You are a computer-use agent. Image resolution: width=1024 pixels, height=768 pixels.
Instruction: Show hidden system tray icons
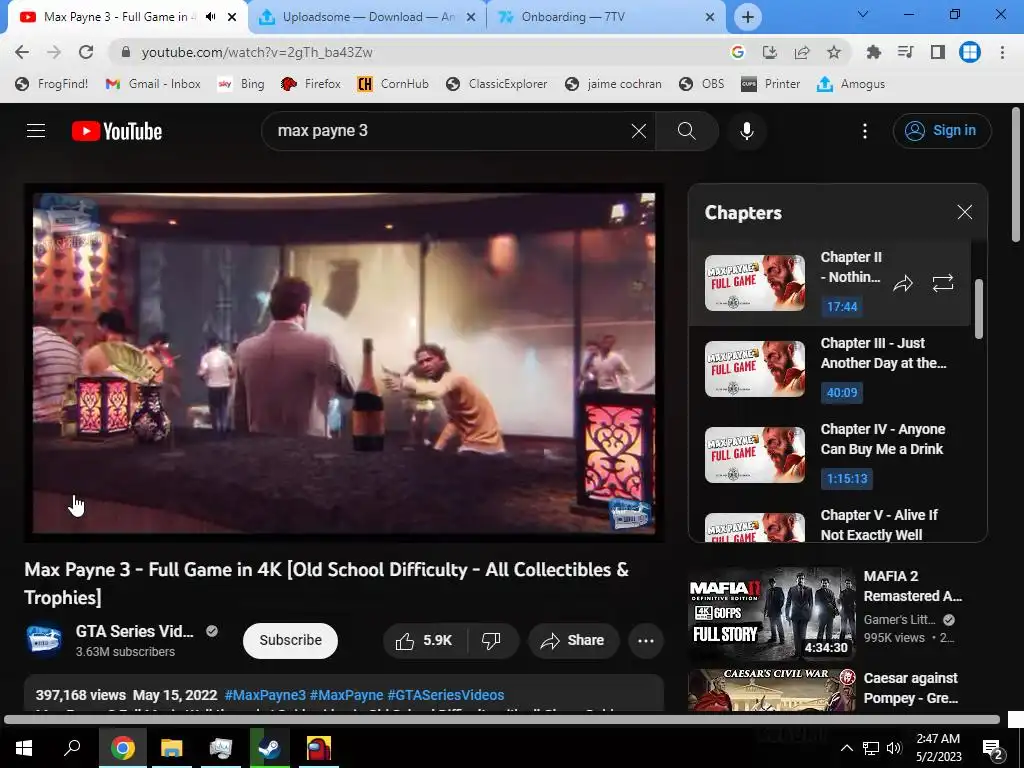tap(846, 748)
